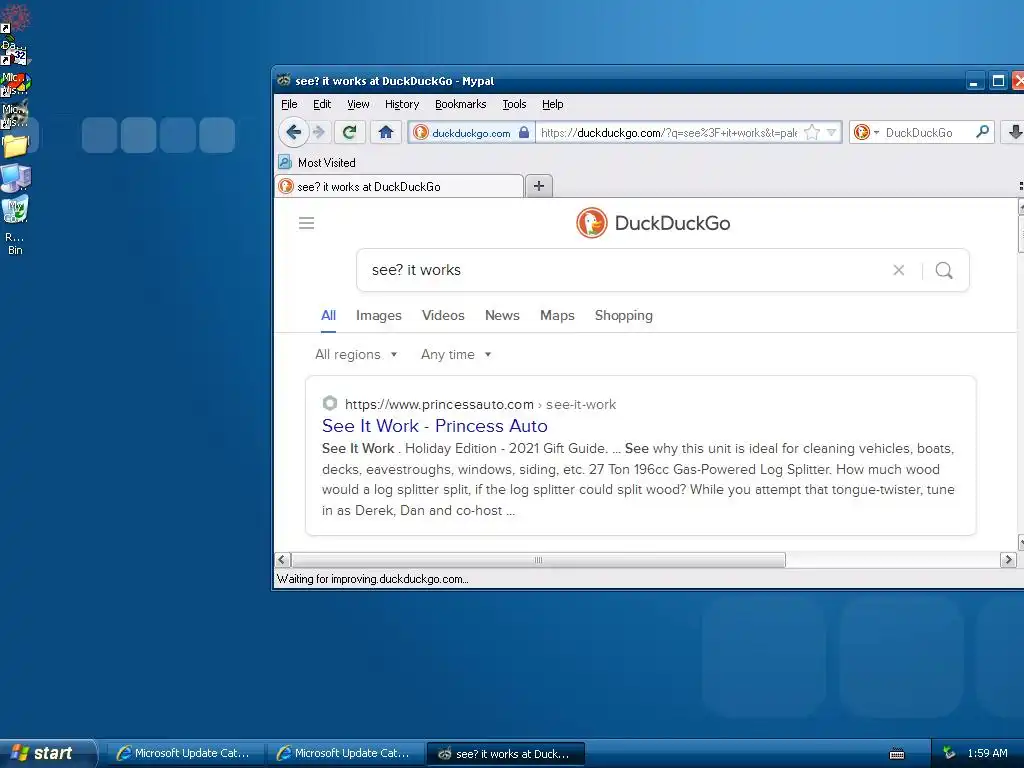Screen dimensions: 1024x768
Task: Submit search with DuckDuckGo magnifier icon
Action: coord(944,270)
